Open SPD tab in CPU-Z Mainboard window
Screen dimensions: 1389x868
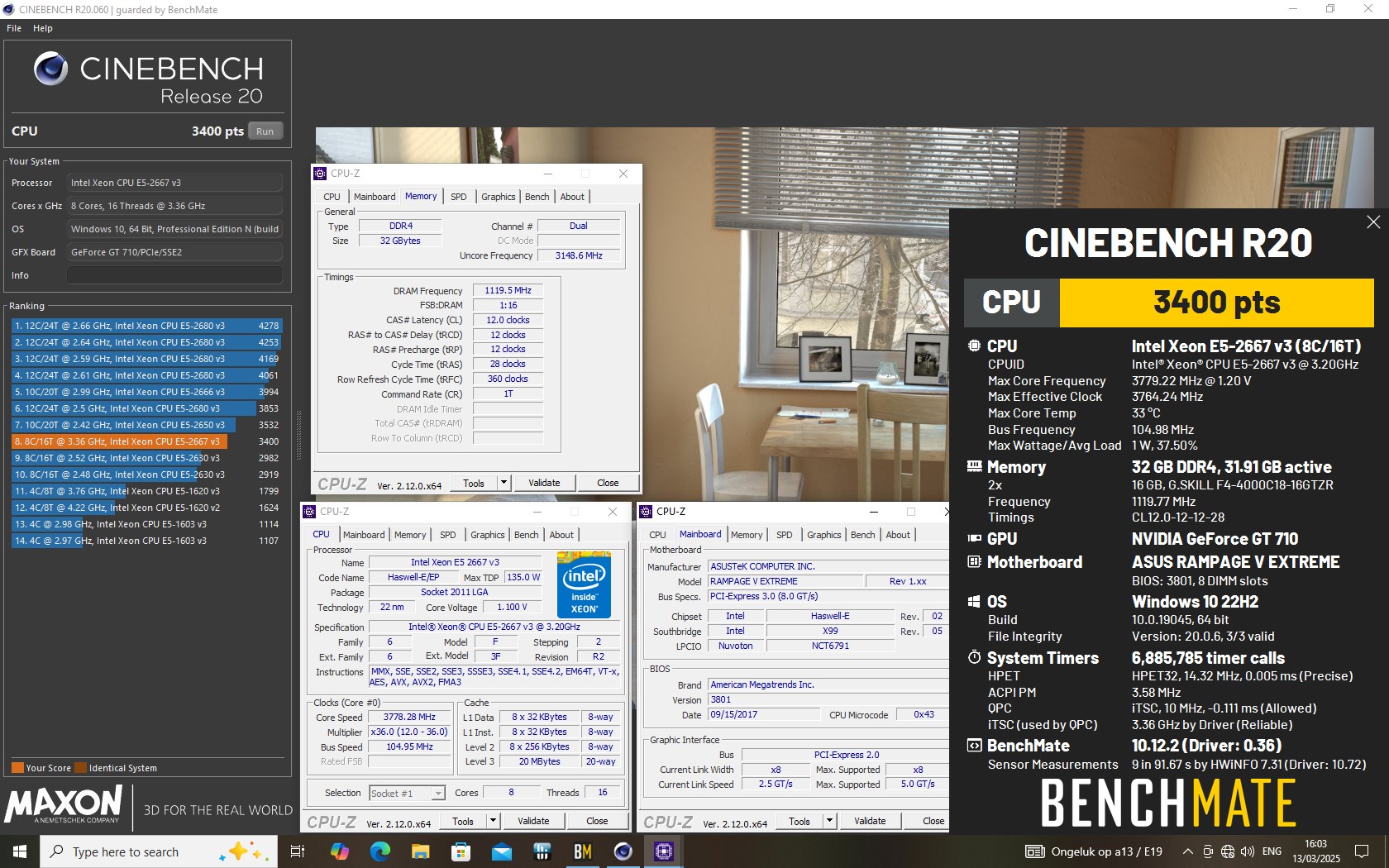[x=785, y=535]
